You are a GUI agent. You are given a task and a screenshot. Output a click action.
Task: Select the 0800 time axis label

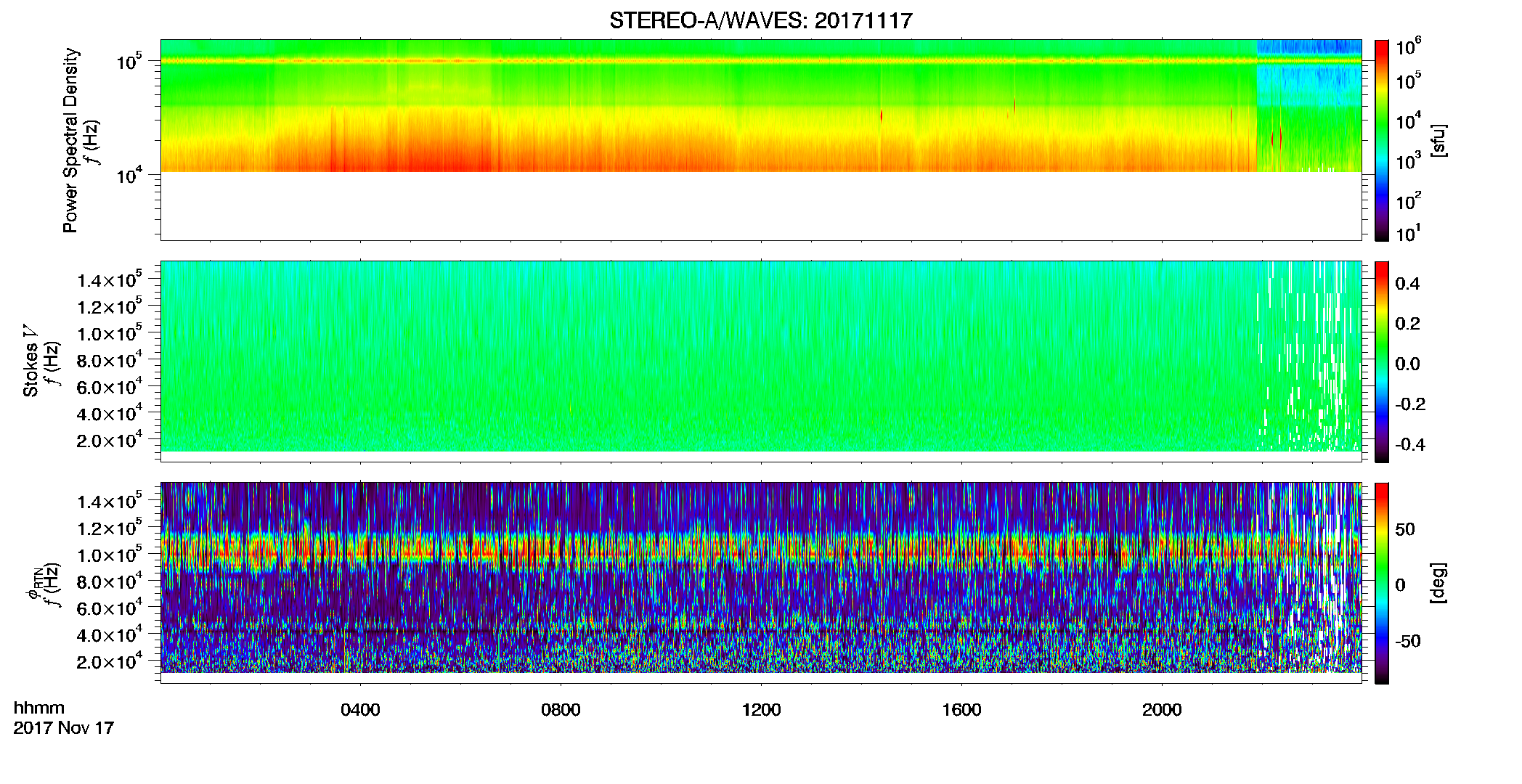(561, 710)
